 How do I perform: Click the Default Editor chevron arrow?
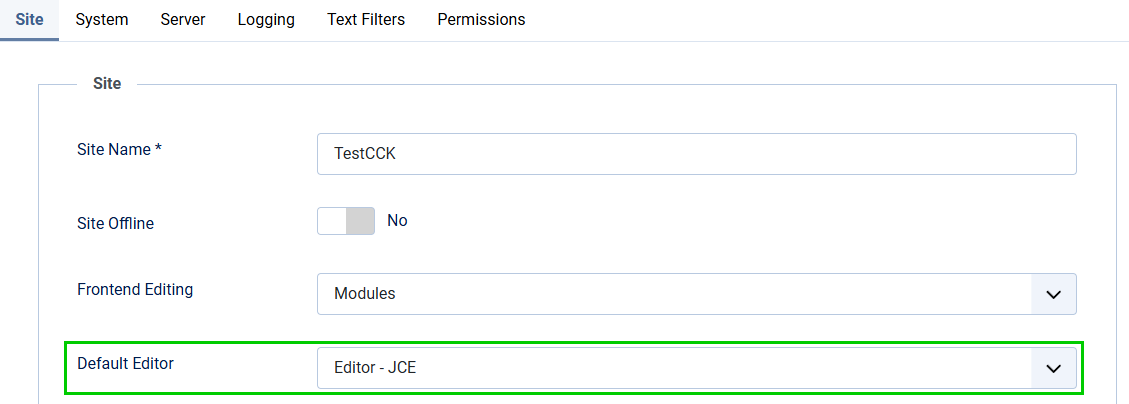[x=1053, y=368]
